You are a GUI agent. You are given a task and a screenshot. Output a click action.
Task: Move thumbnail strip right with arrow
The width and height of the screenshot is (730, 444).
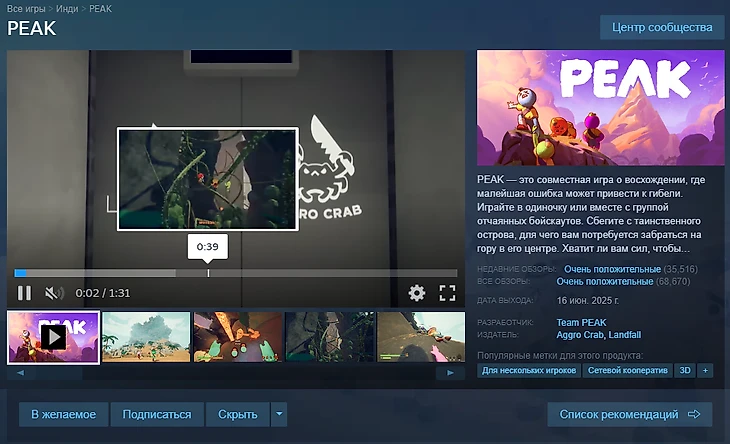point(450,373)
